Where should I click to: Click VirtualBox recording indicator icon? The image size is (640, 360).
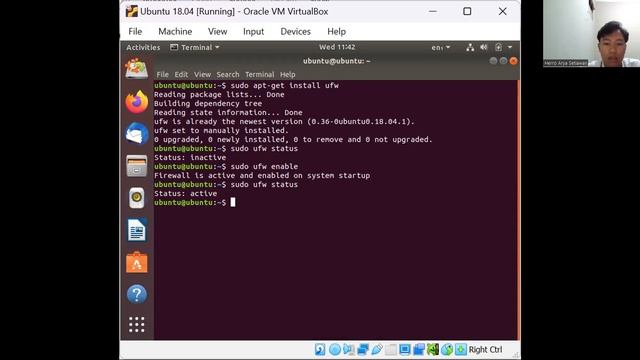(x=419, y=349)
